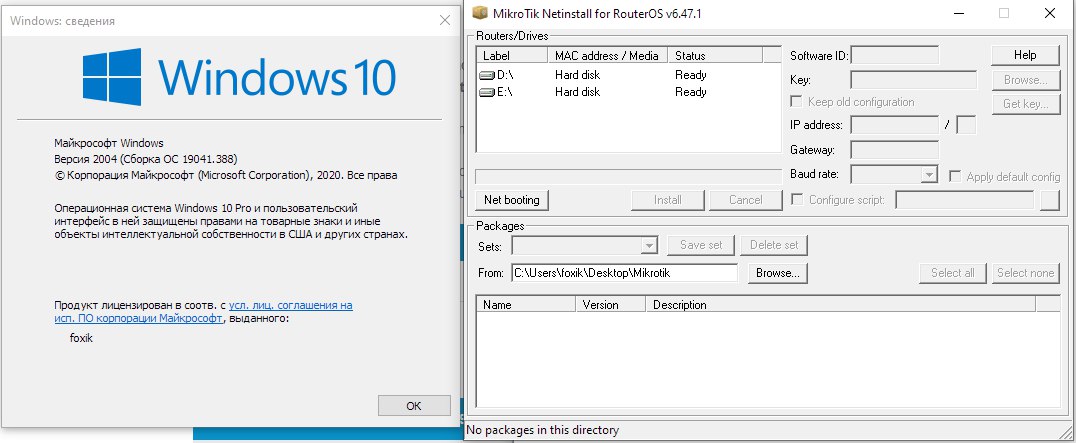Open Net booting settings
The image size is (1076, 443).
pyautogui.click(x=511, y=200)
